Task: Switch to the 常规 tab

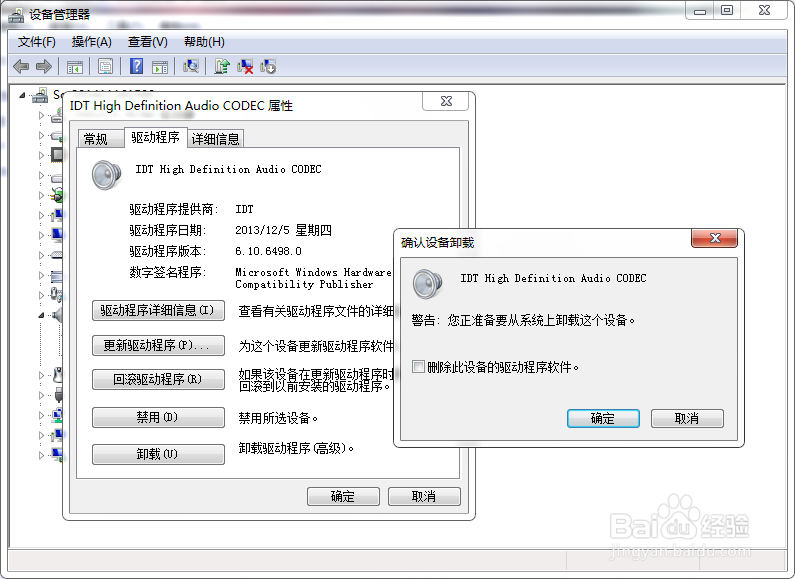Action: 101,139
